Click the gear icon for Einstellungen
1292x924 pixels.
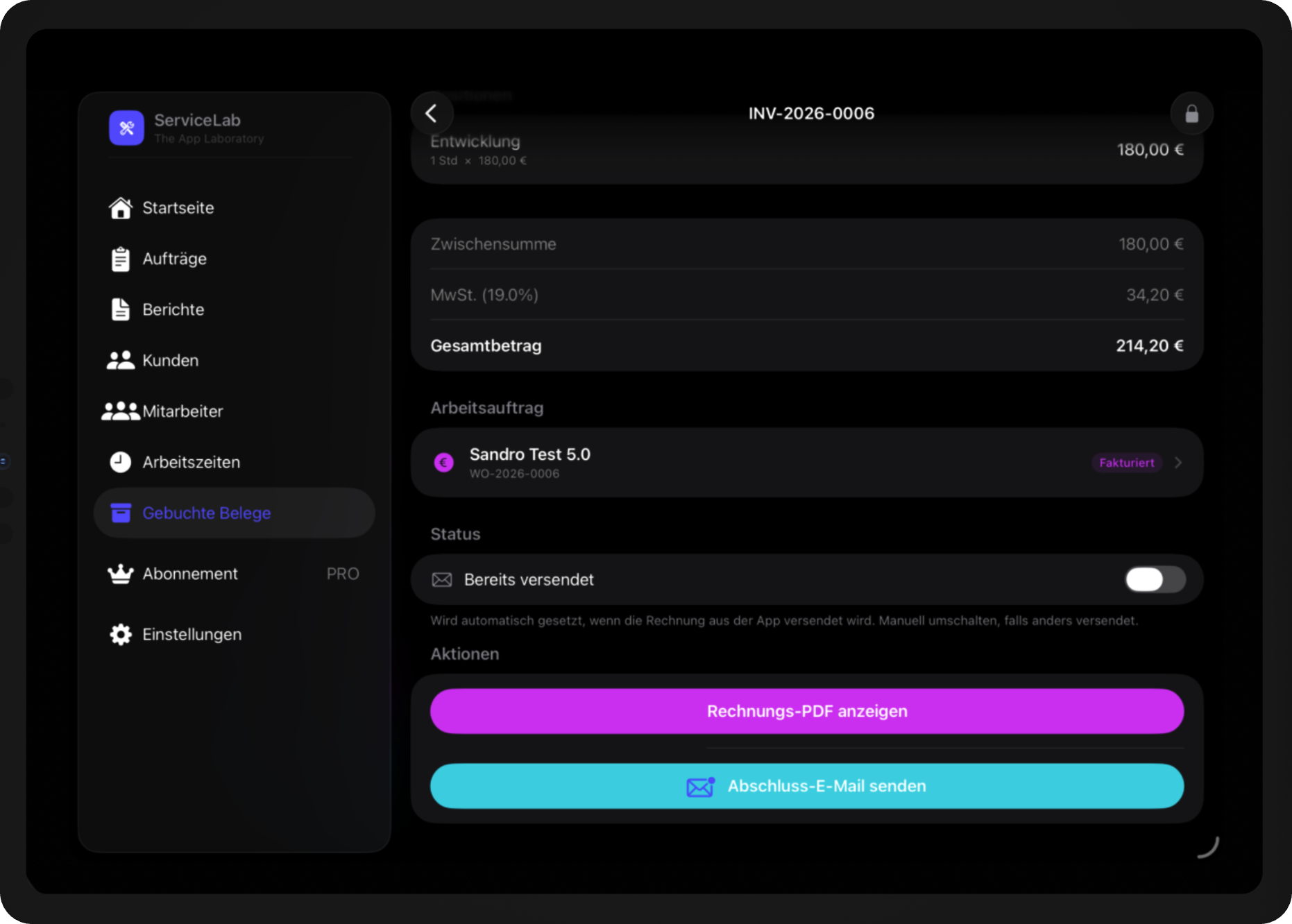121,634
